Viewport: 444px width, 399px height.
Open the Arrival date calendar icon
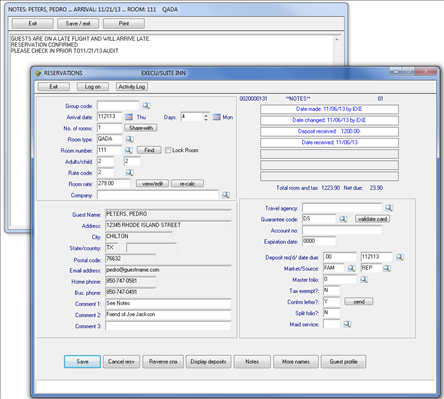[x=129, y=117]
